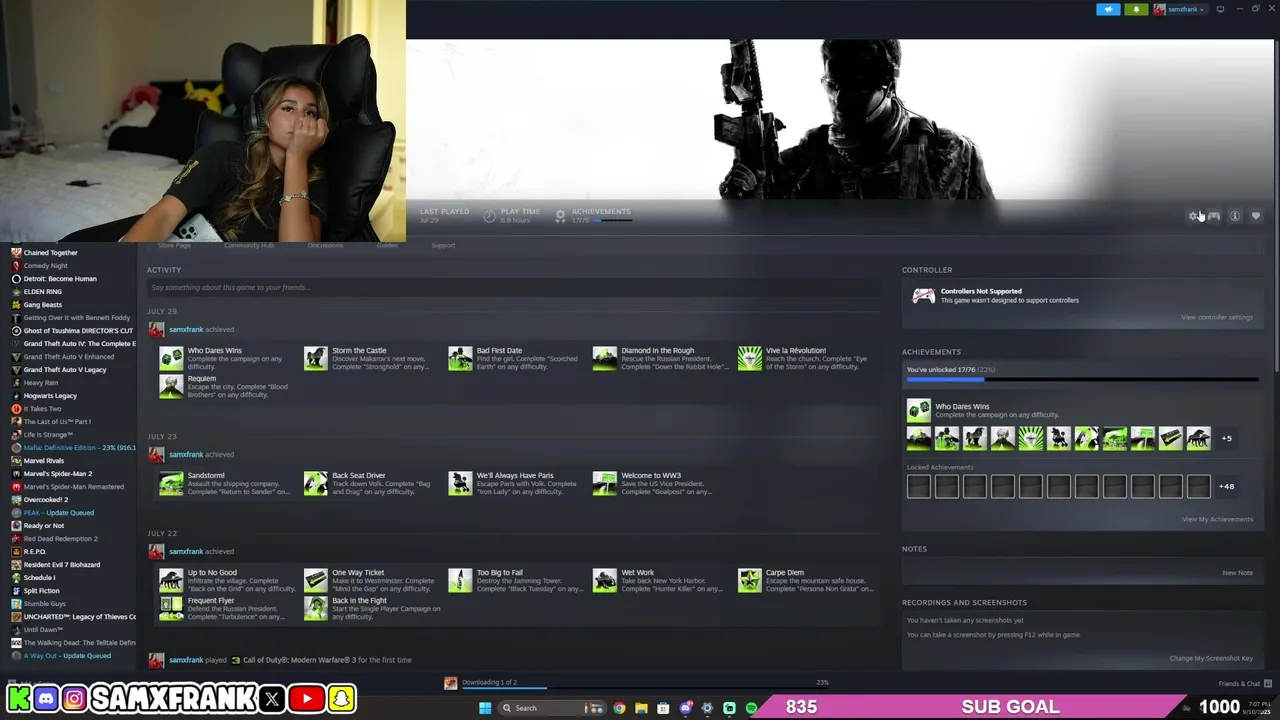1280x720 pixels.
Task: Open the Windows Start button
Action: coord(485,708)
